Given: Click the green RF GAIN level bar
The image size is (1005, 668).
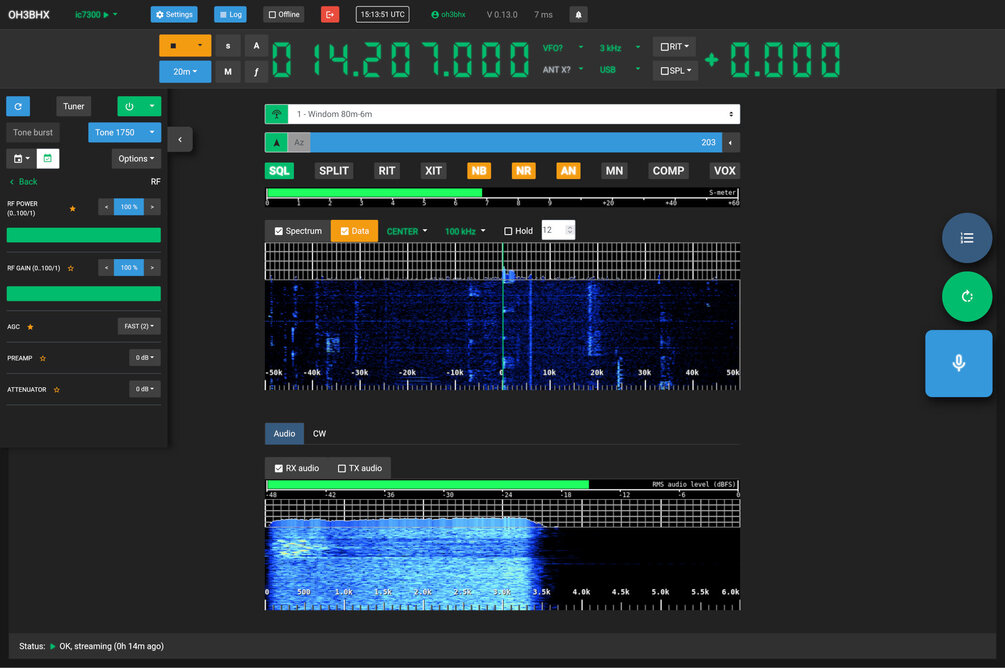Looking at the screenshot, I should (83, 293).
